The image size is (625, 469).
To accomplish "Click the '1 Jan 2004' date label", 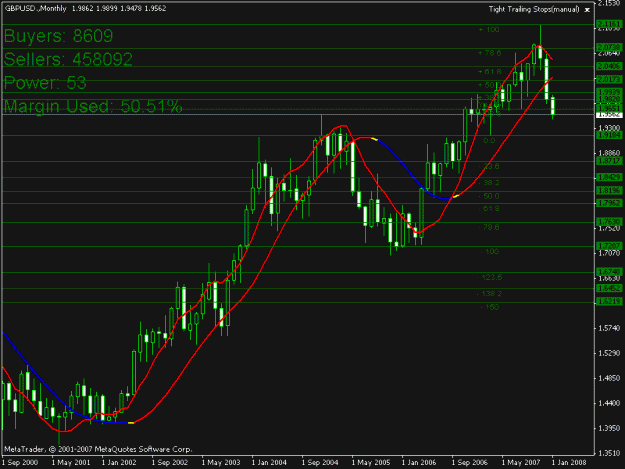I will 269,463.
